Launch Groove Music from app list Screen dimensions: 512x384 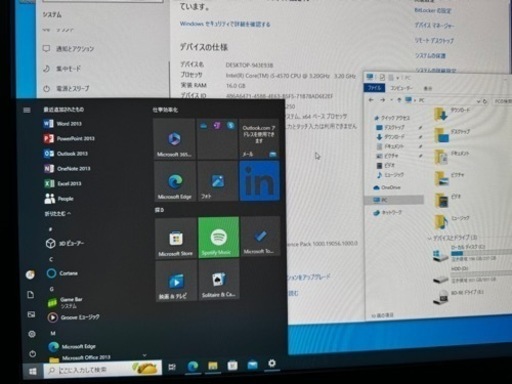(73, 317)
